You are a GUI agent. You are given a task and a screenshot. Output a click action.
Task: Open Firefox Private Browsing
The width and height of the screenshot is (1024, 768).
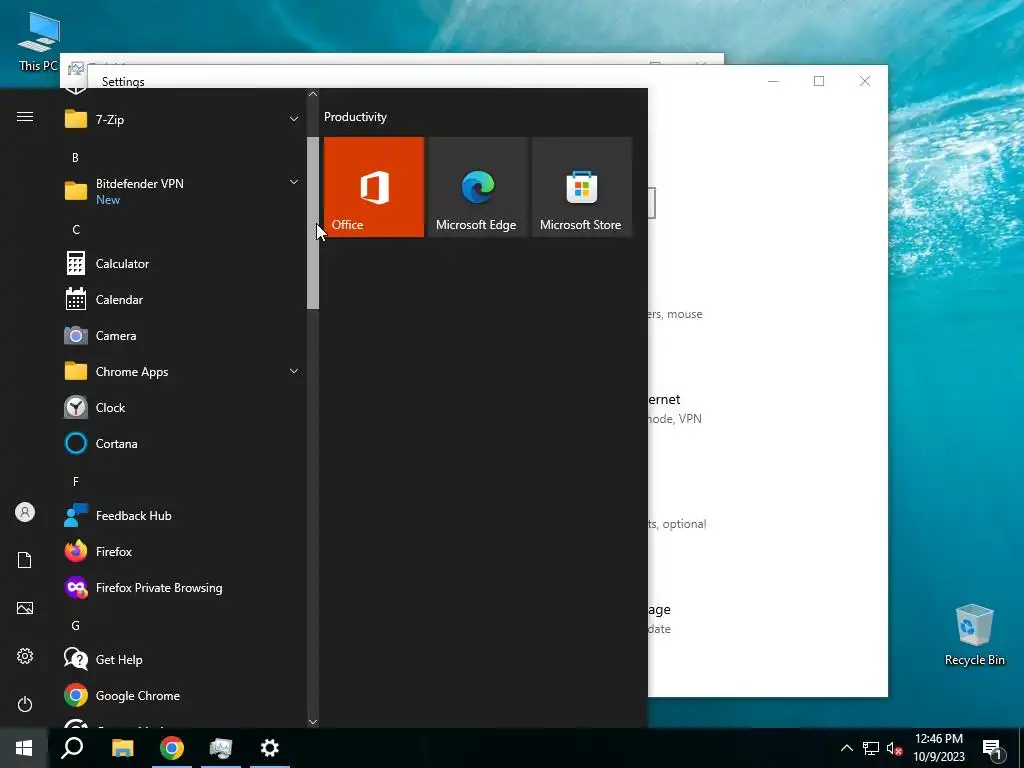point(182,588)
